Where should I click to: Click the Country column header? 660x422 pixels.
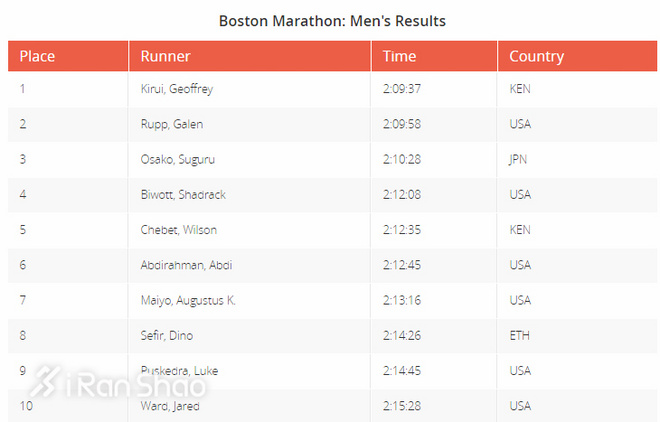point(536,57)
